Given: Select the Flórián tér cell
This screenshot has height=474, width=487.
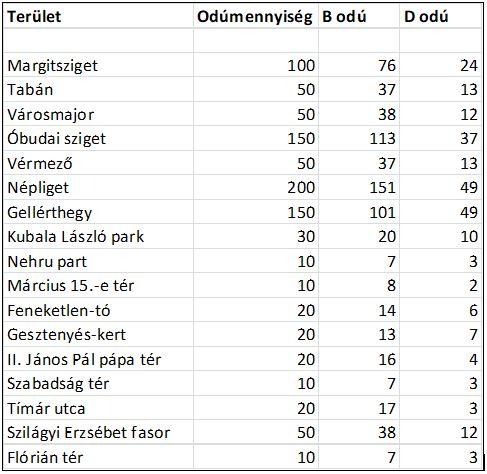Looking at the screenshot, I should (x=99, y=457).
